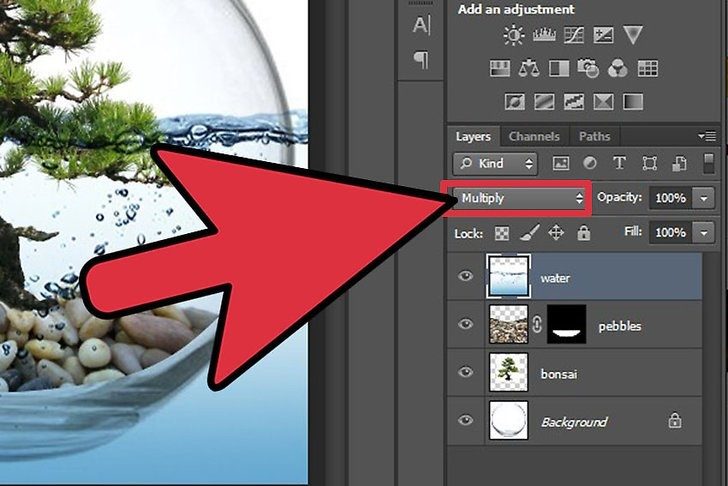Viewport: 728px width, 486px height.
Task: Click the Fill percentage field
Action: pos(668,233)
